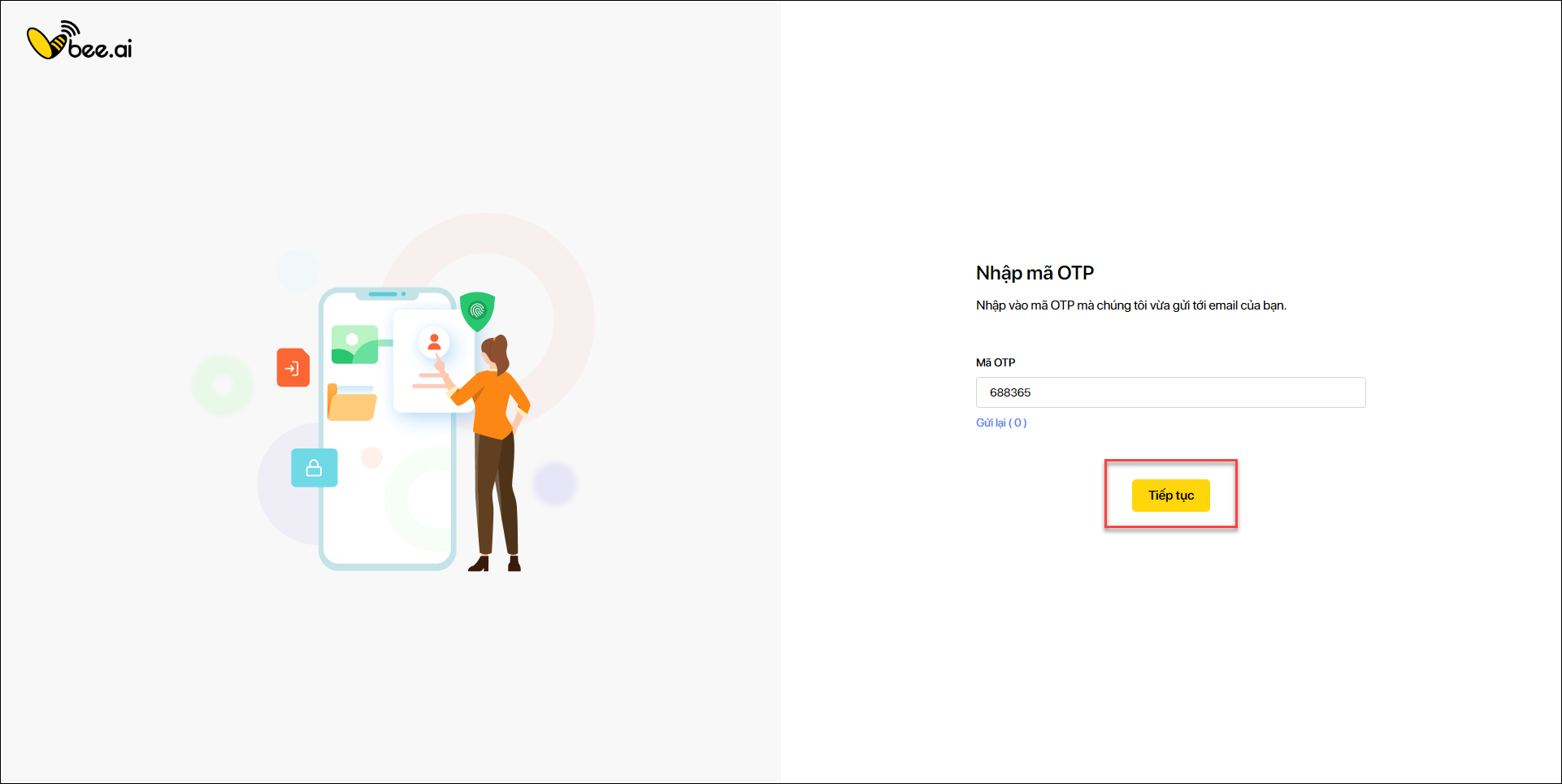Click the green blurred ring decoration
1562x784 pixels.
click(x=223, y=385)
